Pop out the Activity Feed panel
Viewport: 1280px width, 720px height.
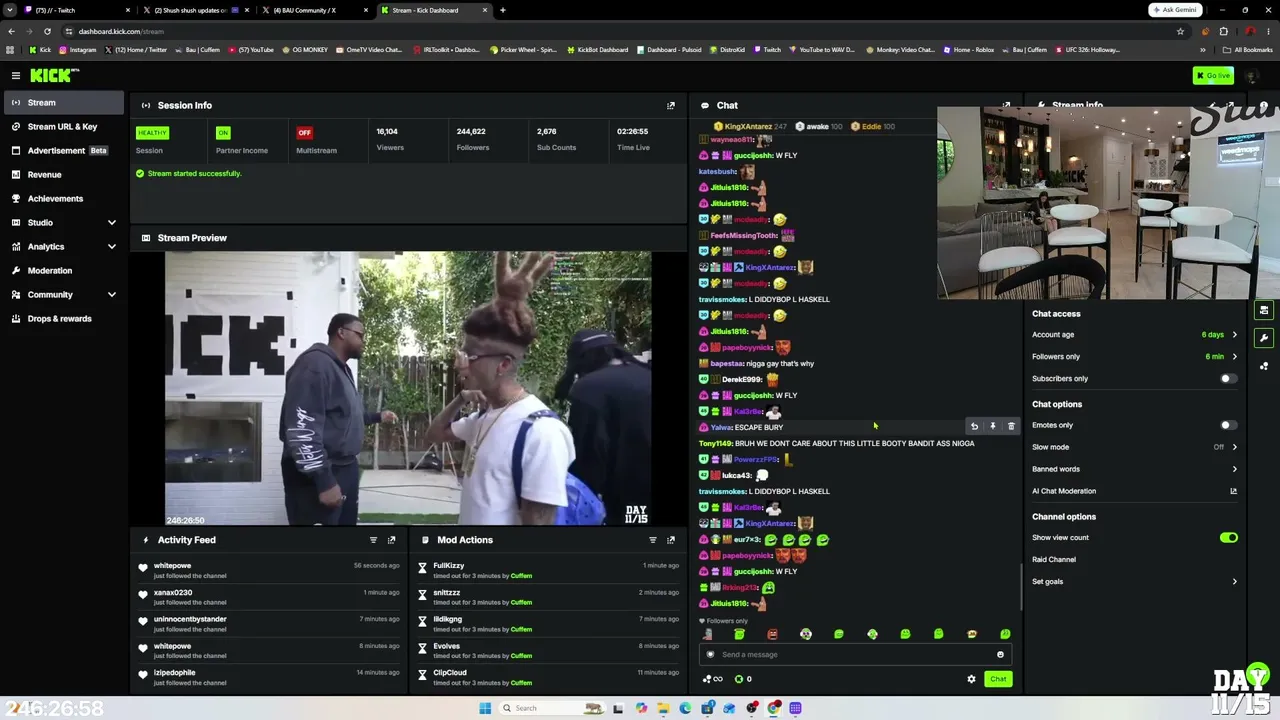click(391, 540)
